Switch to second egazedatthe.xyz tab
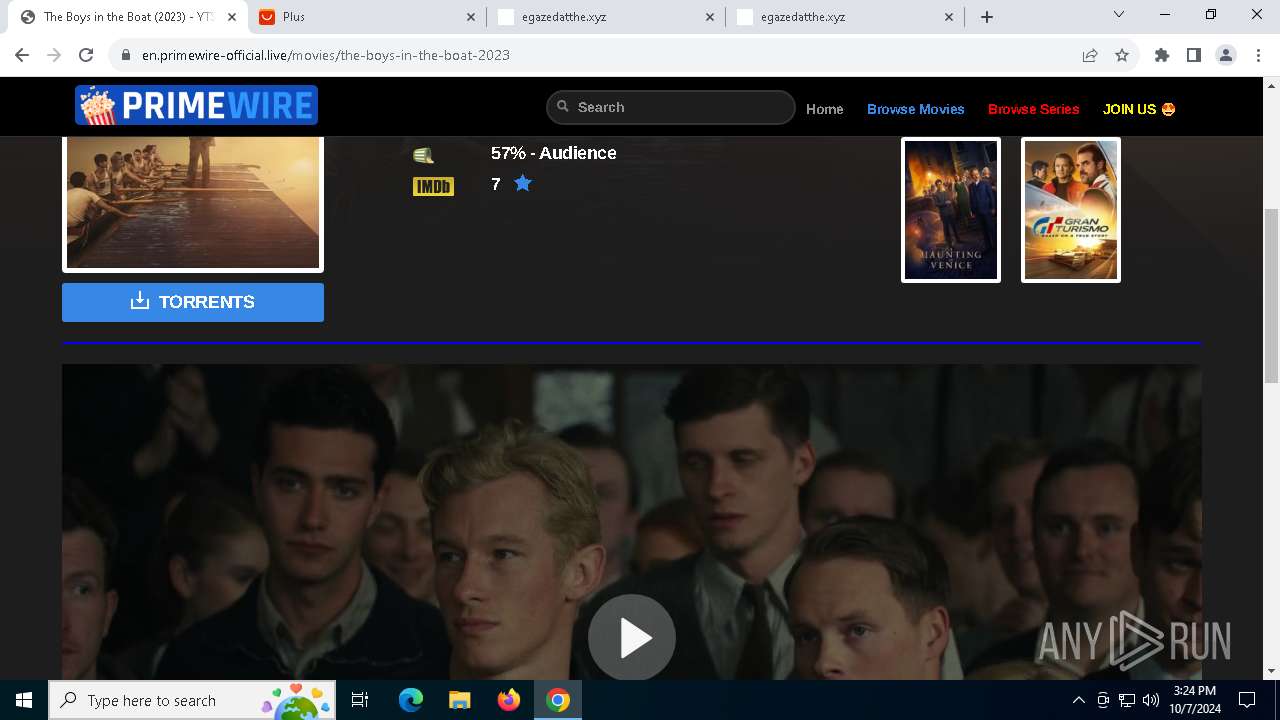The width and height of the screenshot is (1280, 720). [847, 17]
